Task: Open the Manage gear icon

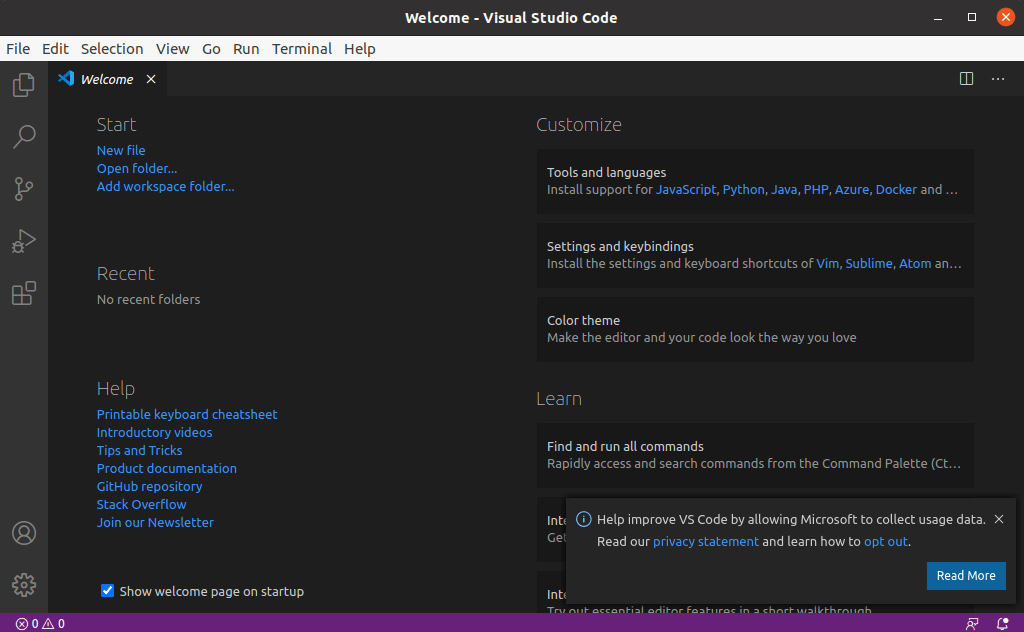Action: click(22, 585)
